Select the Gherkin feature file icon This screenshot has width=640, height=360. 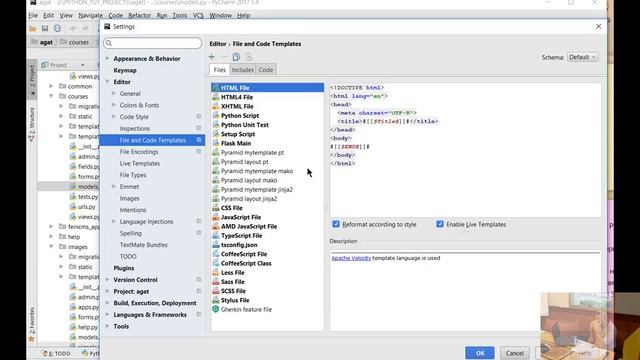[x=216, y=309]
